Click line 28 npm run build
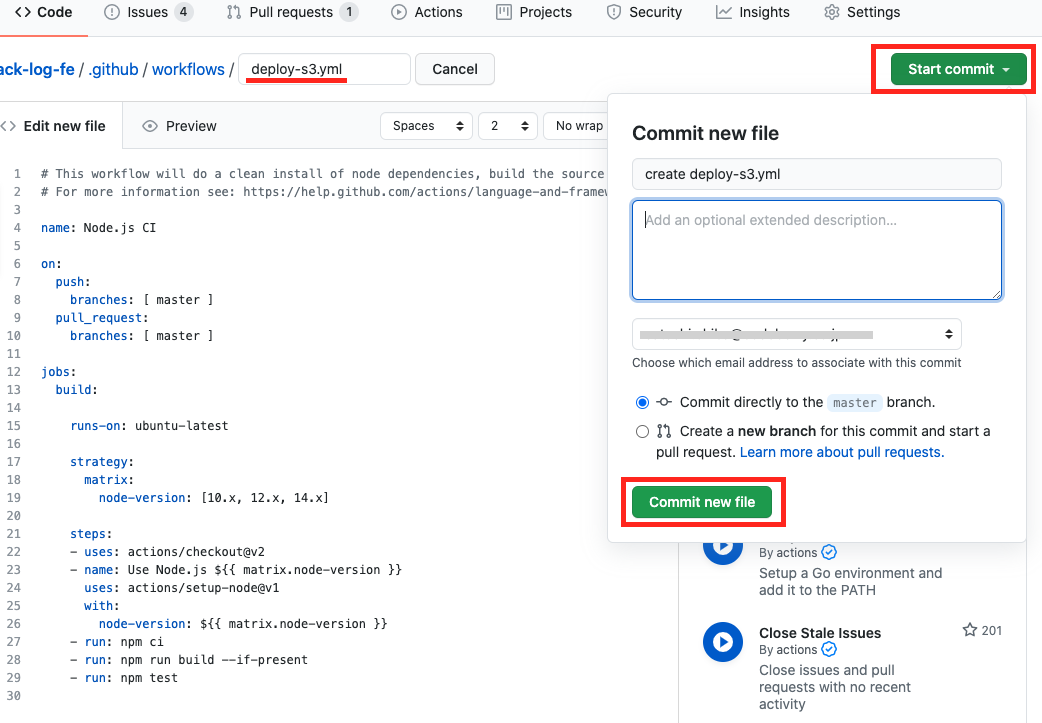The image size is (1042, 723). point(189,660)
